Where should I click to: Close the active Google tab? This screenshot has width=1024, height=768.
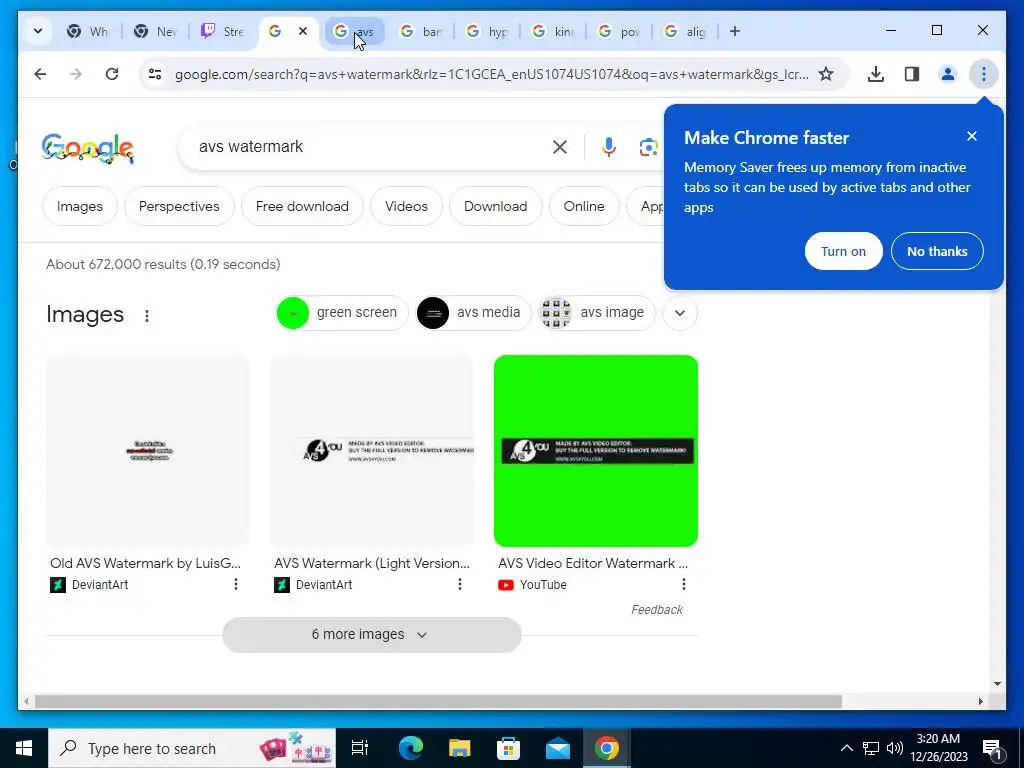(x=303, y=31)
